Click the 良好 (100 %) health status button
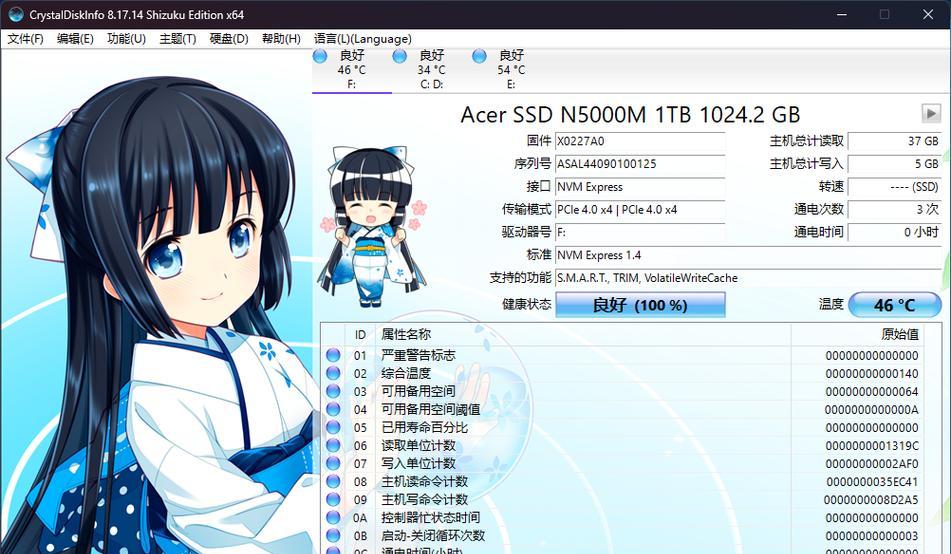Viewport: 951px width, 554px height. click(x=640, y=305)
